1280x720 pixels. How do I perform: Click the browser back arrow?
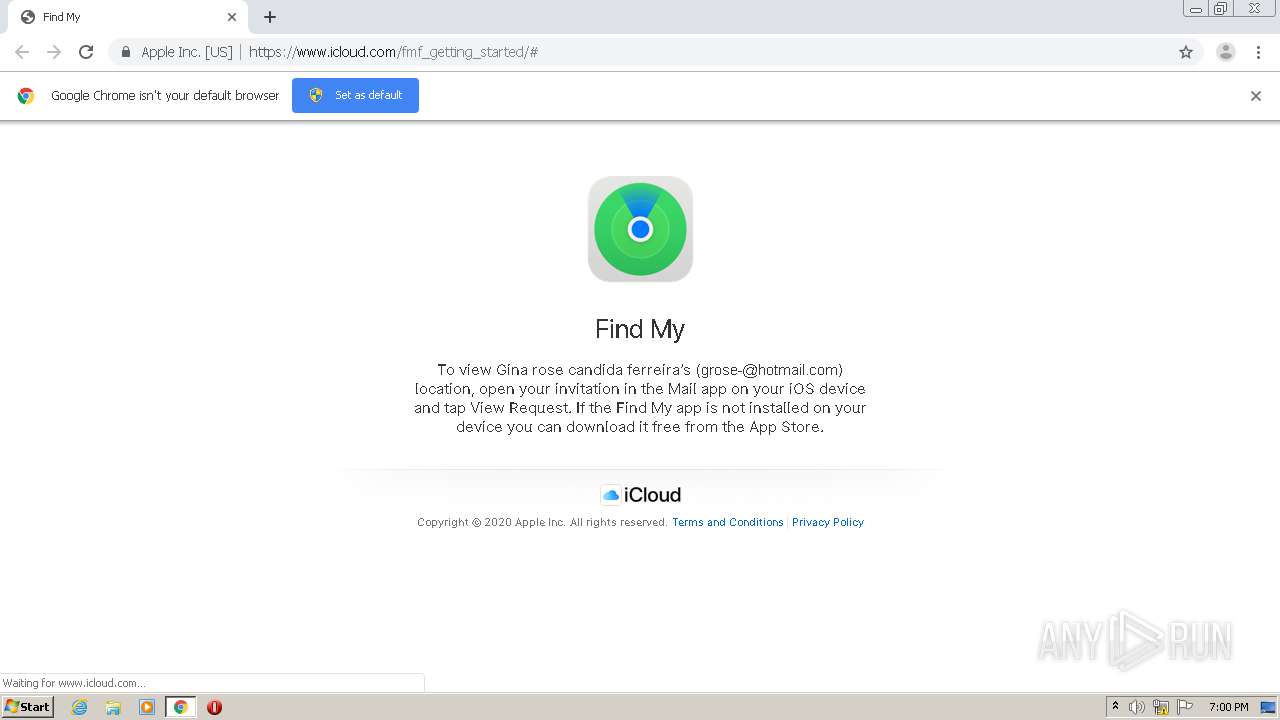22,52
